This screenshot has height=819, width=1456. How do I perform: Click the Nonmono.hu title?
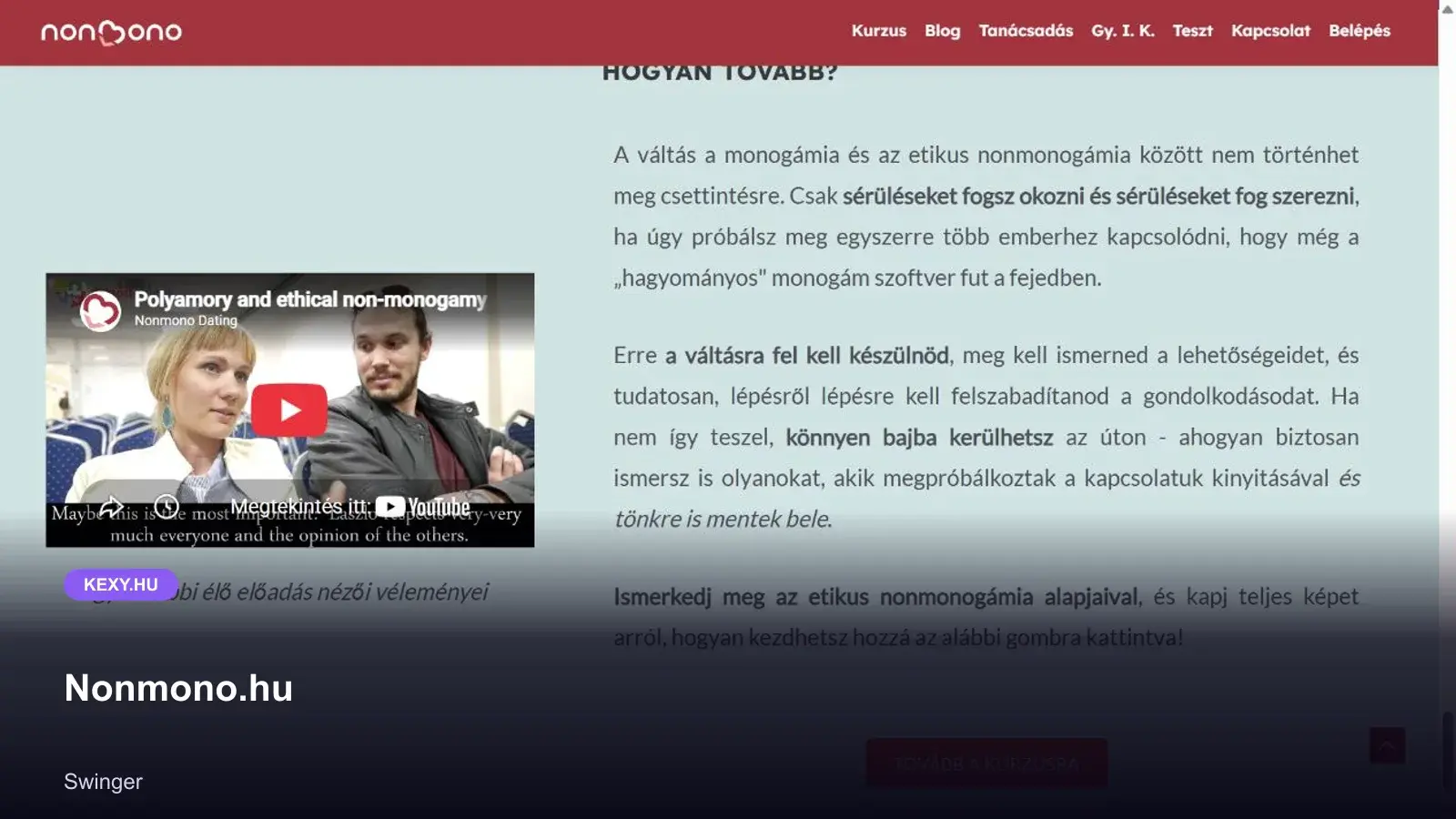pyautogui.click(x=178, y=688)
